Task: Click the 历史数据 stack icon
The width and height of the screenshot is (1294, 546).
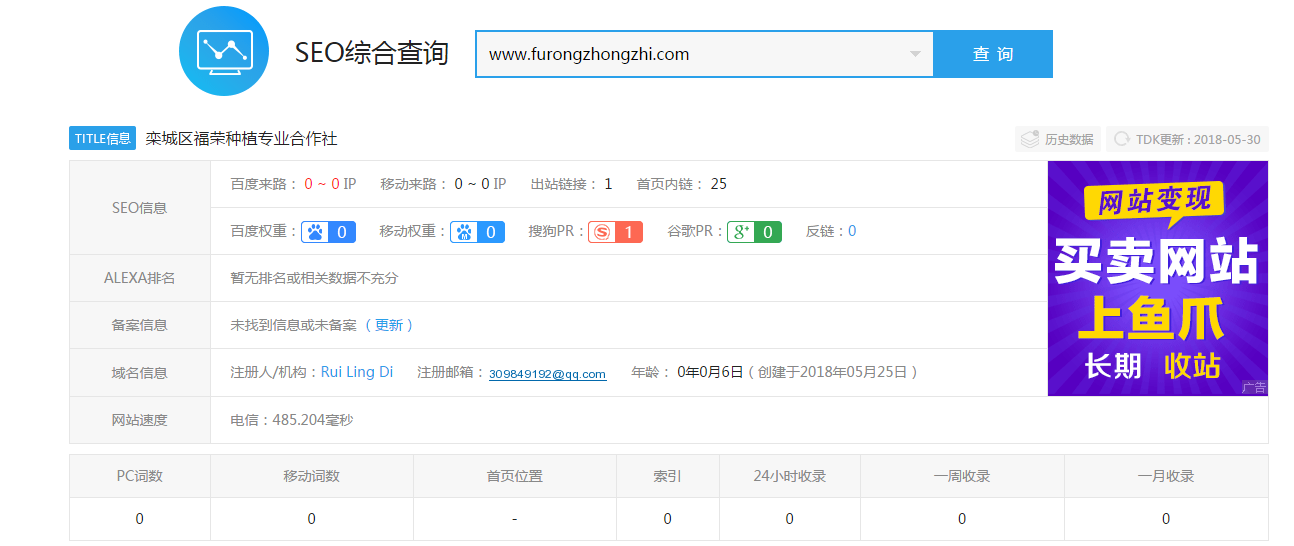Action: tap(1029, 139)
